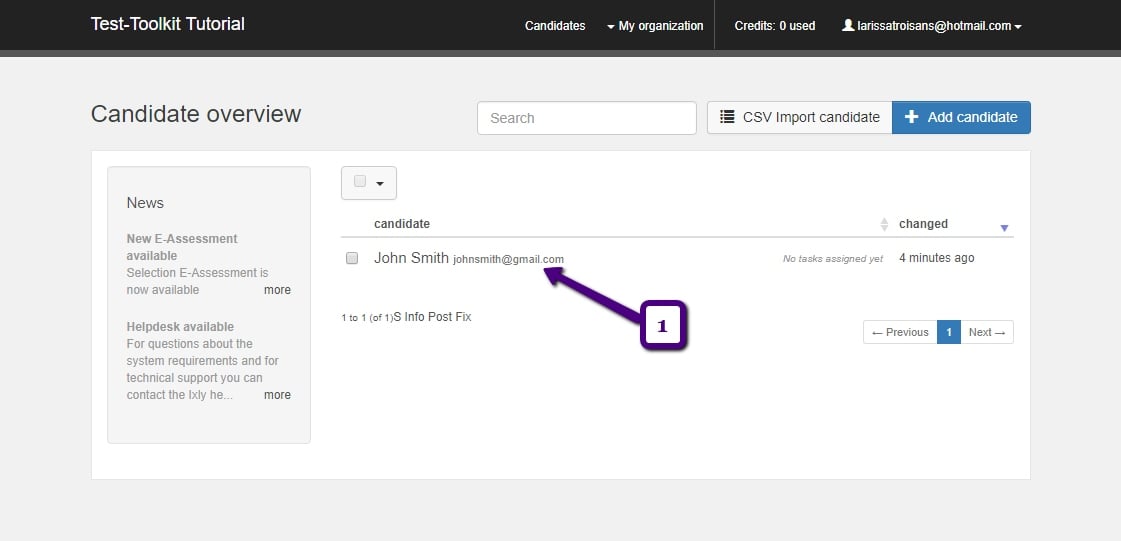Viewport: 1121px width, 541px height.
Task: Click the list icon on CSV Import
Action: click(727, 117)
